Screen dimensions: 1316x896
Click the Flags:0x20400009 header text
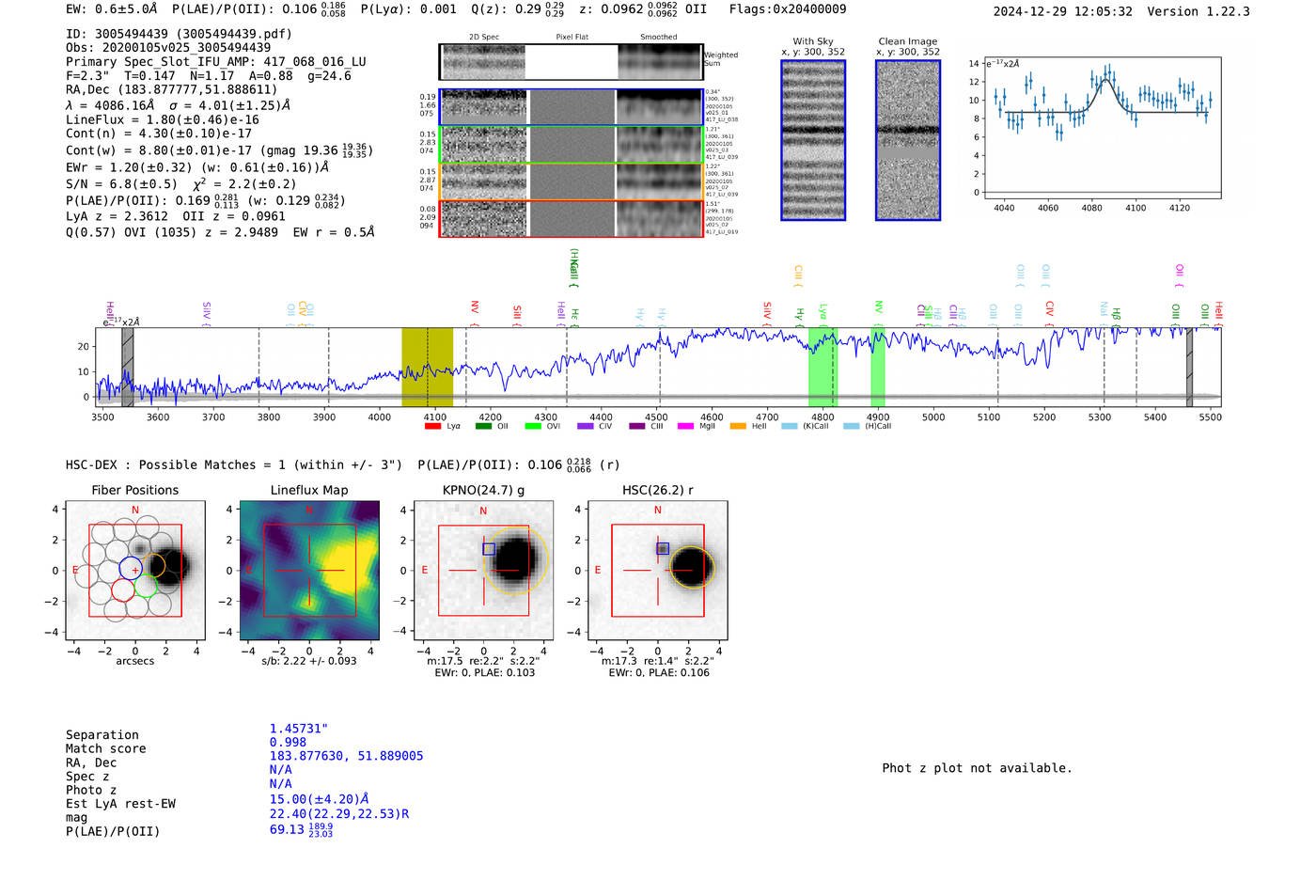coord(788,9)
